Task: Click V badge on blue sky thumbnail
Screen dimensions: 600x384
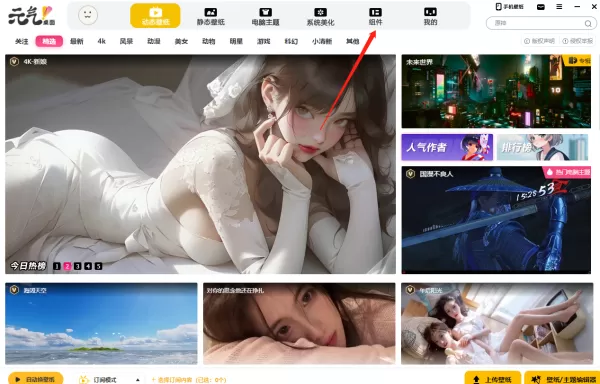Action: [x=15, y=290]
